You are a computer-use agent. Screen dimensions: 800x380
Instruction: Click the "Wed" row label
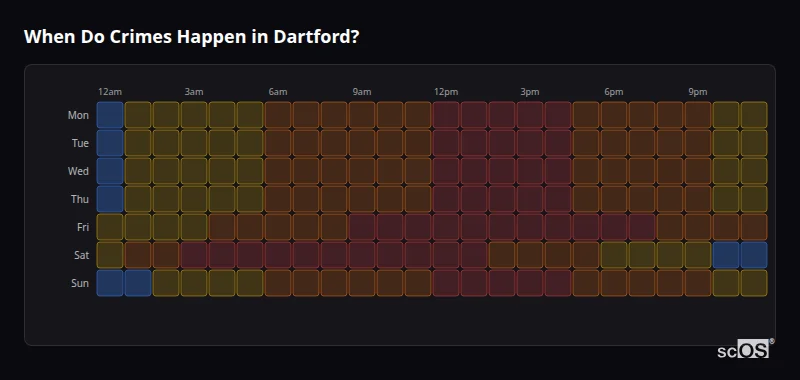click(x=78, y=171)
